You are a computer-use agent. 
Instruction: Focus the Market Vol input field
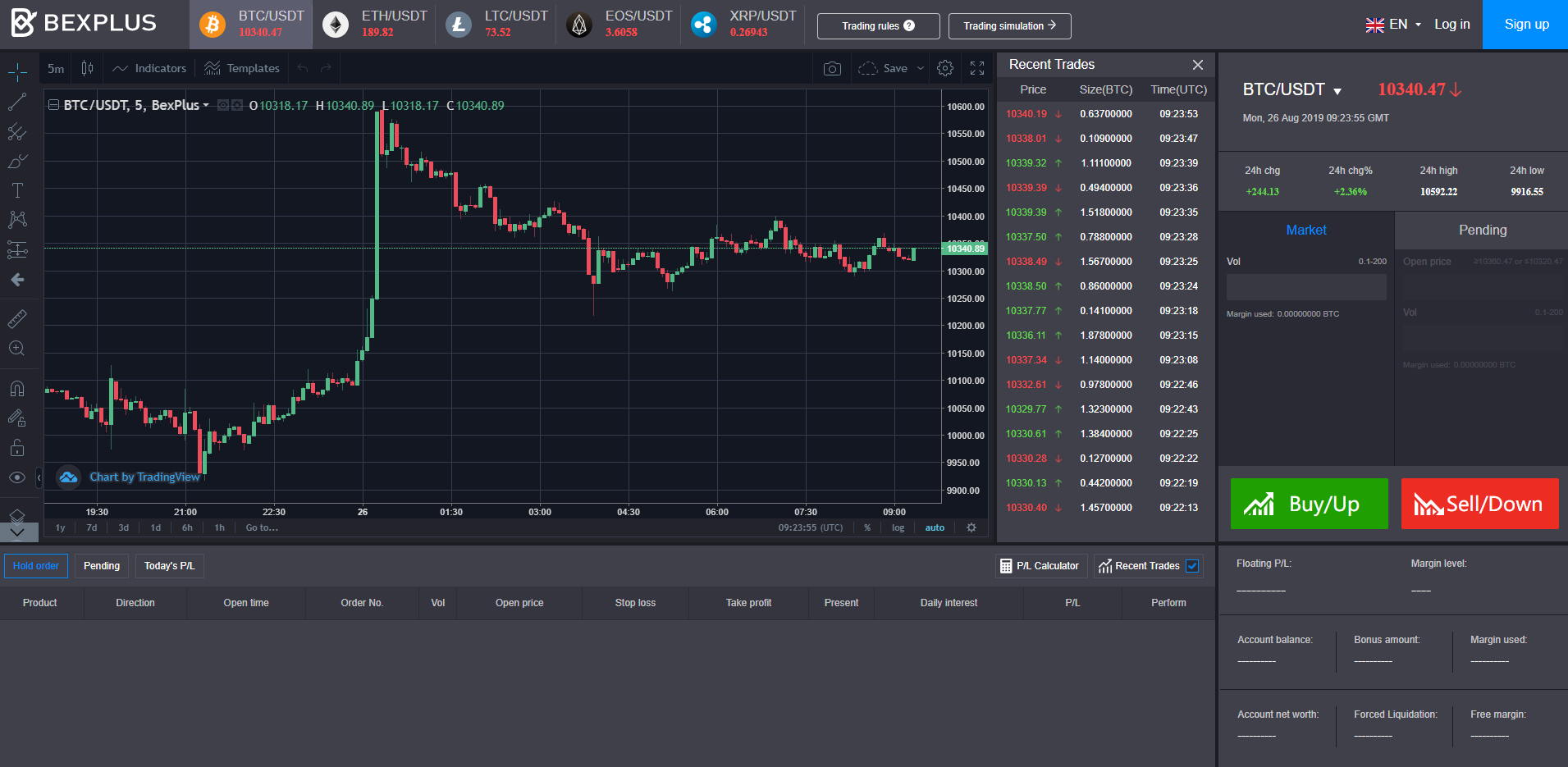point(1306,287)
